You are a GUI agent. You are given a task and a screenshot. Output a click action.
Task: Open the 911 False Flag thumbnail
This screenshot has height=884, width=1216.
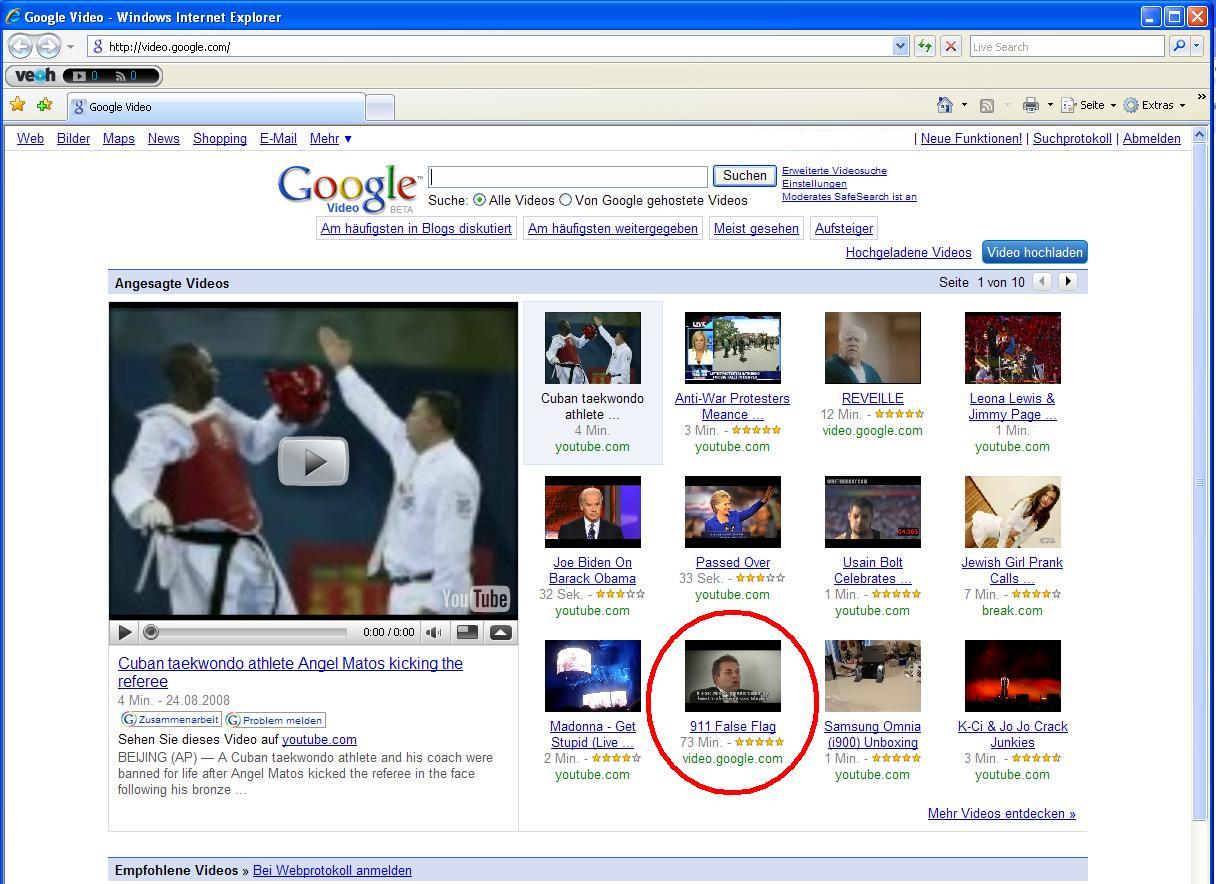732,676
